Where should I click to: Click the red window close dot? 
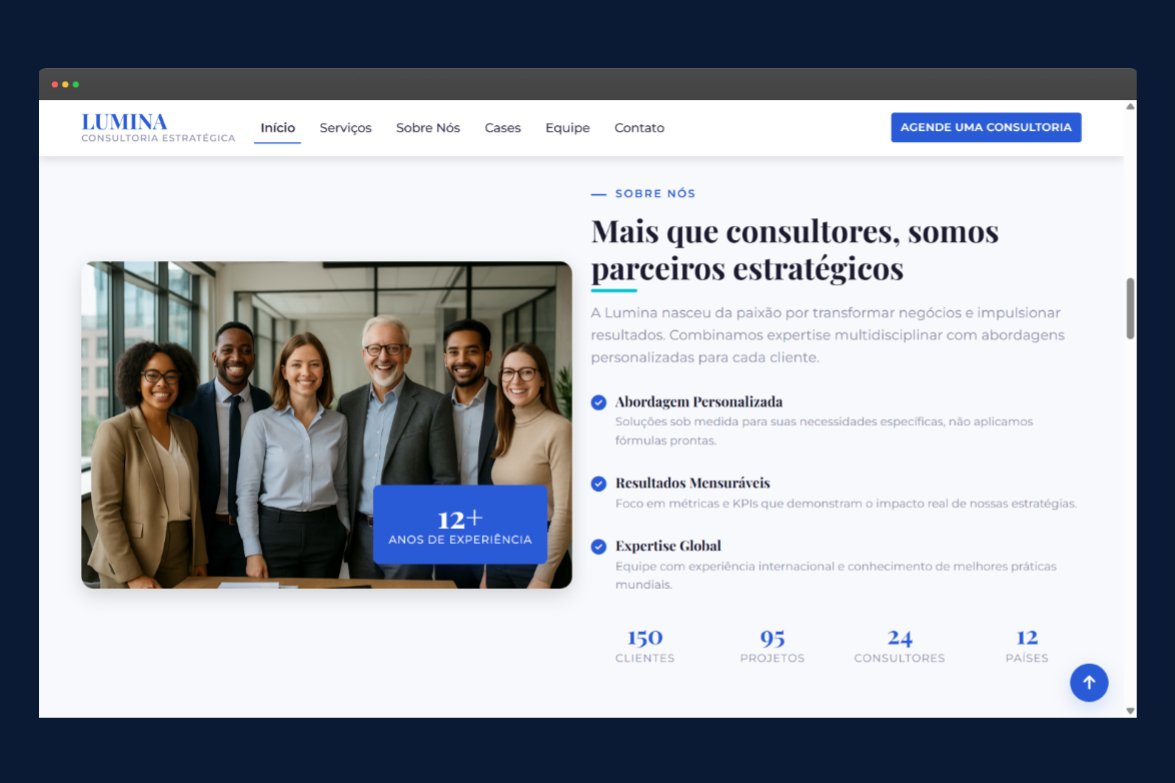click(x=55, y=85)
